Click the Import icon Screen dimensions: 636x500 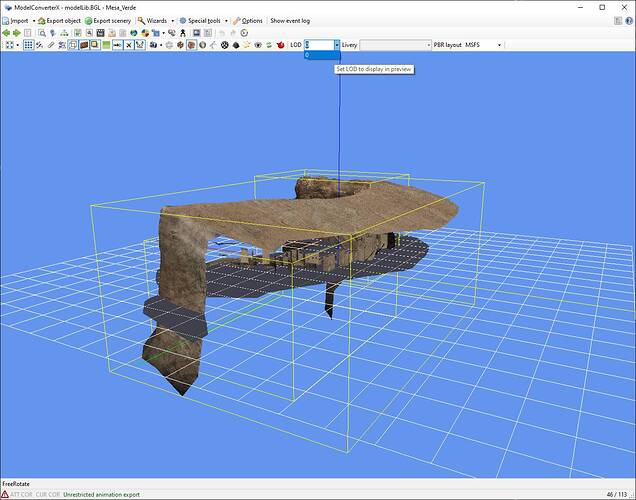pyautogui.click(x=6, y=20)
